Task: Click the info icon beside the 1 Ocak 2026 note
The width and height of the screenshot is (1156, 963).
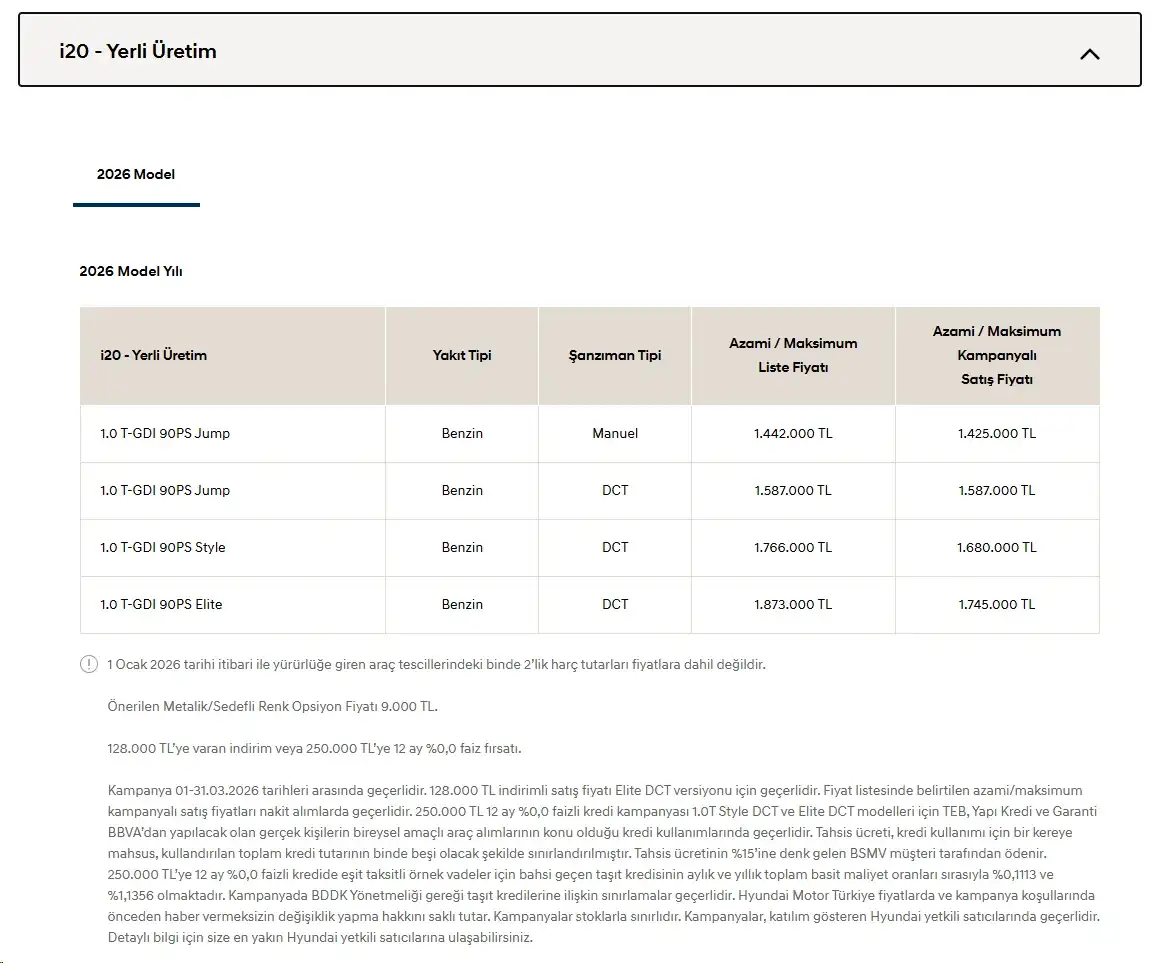Action: (88, 664)
